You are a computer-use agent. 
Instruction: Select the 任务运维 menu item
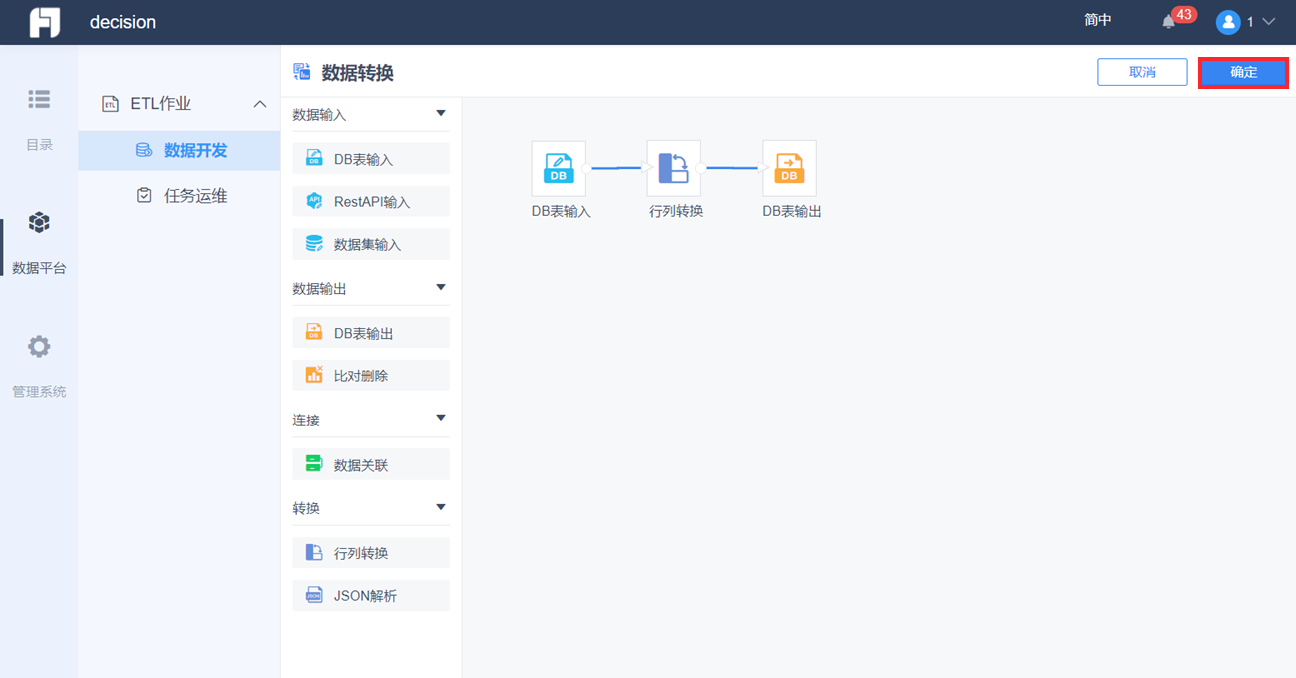tap(179, 196)
